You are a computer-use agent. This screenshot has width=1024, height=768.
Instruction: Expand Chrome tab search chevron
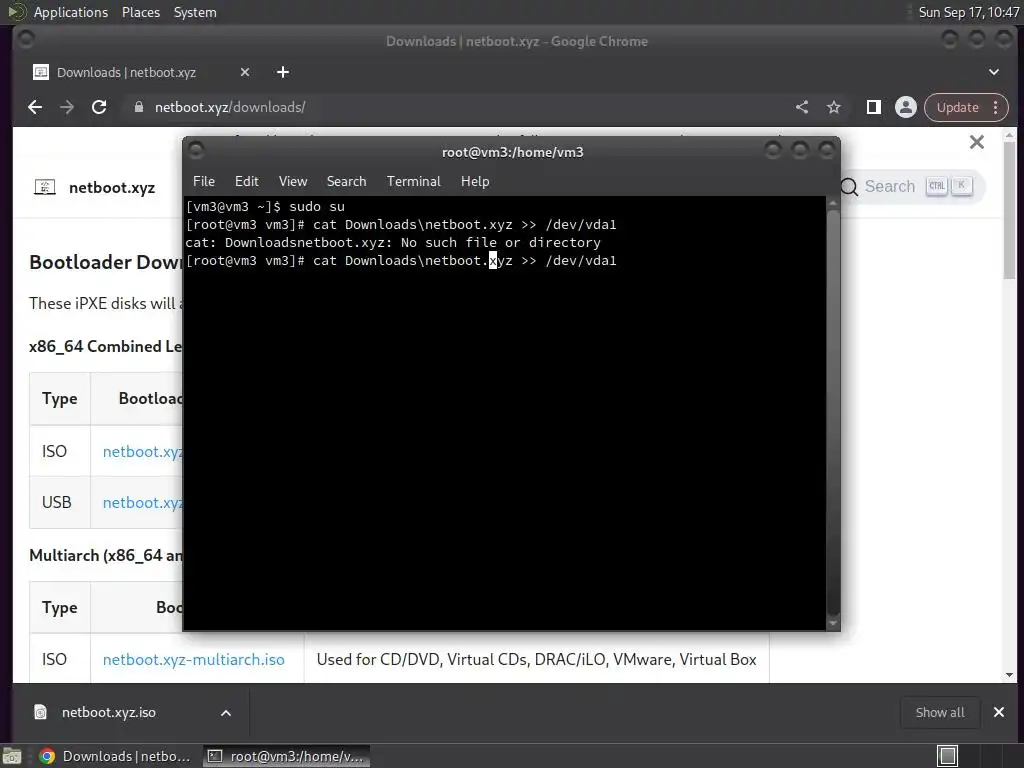(x=994, y=72)
